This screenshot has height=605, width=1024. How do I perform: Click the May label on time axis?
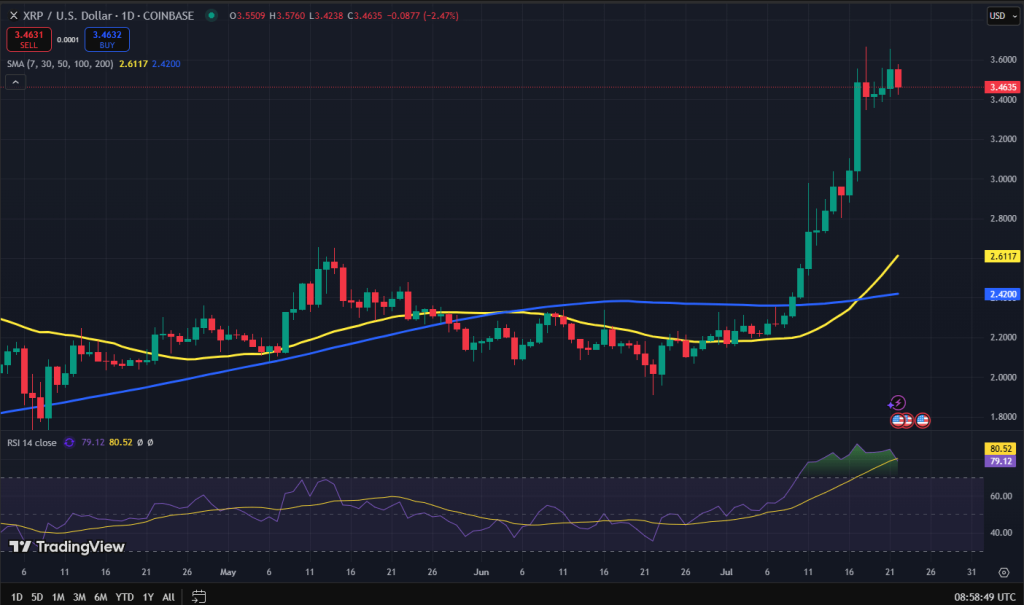pos(228,572)
